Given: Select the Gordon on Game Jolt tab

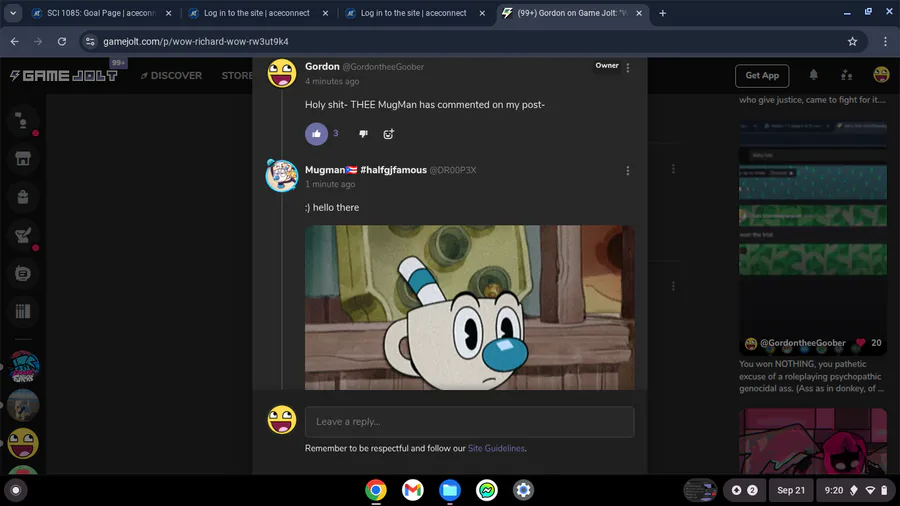Looking at the screenshot, I should (x=572, y=13).
